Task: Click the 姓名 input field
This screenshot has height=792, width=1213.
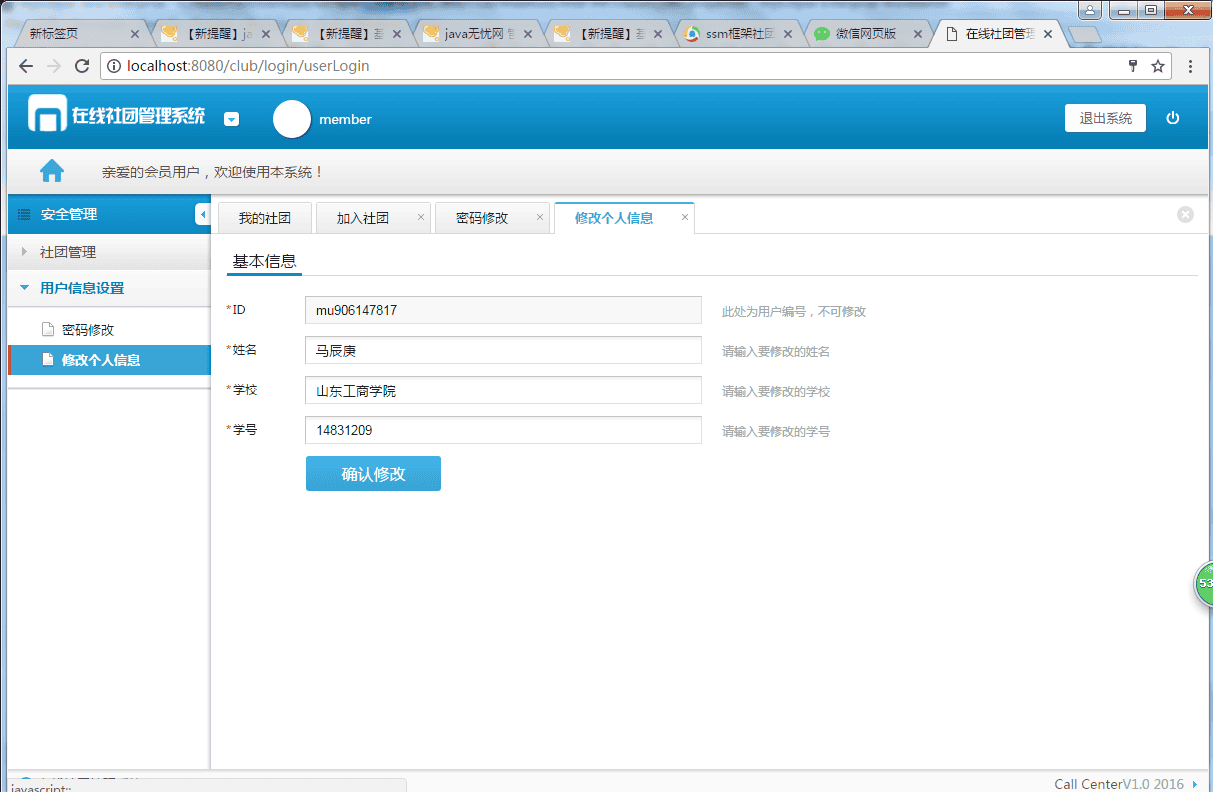Action: pos(503,351)
